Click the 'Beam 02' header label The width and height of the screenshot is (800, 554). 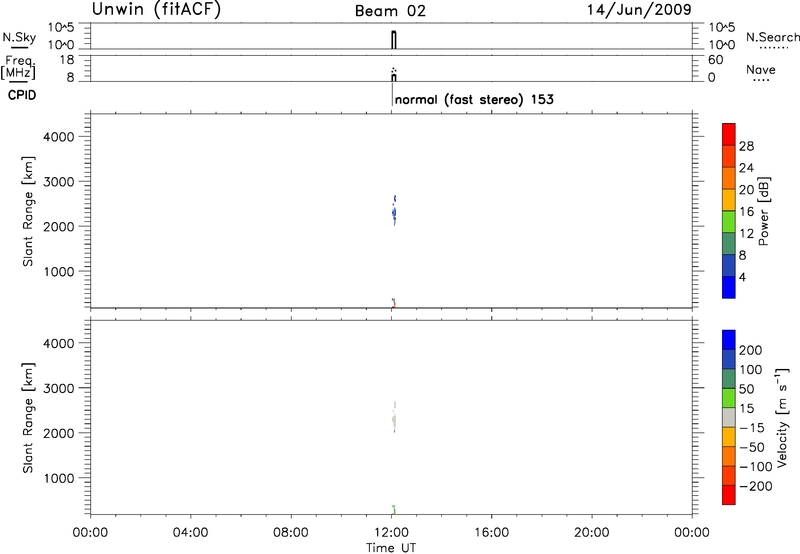(x=390, y=11)
